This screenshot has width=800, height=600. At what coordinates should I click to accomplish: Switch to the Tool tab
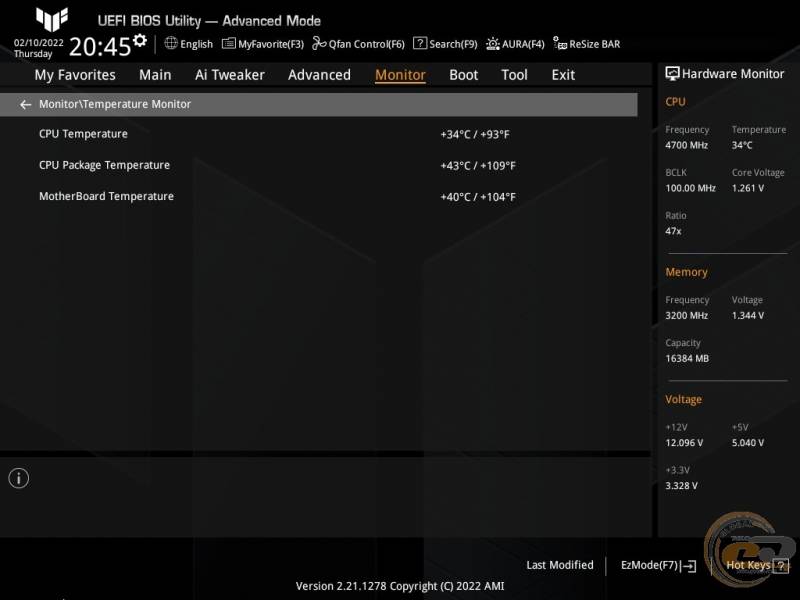coord(514,75)
